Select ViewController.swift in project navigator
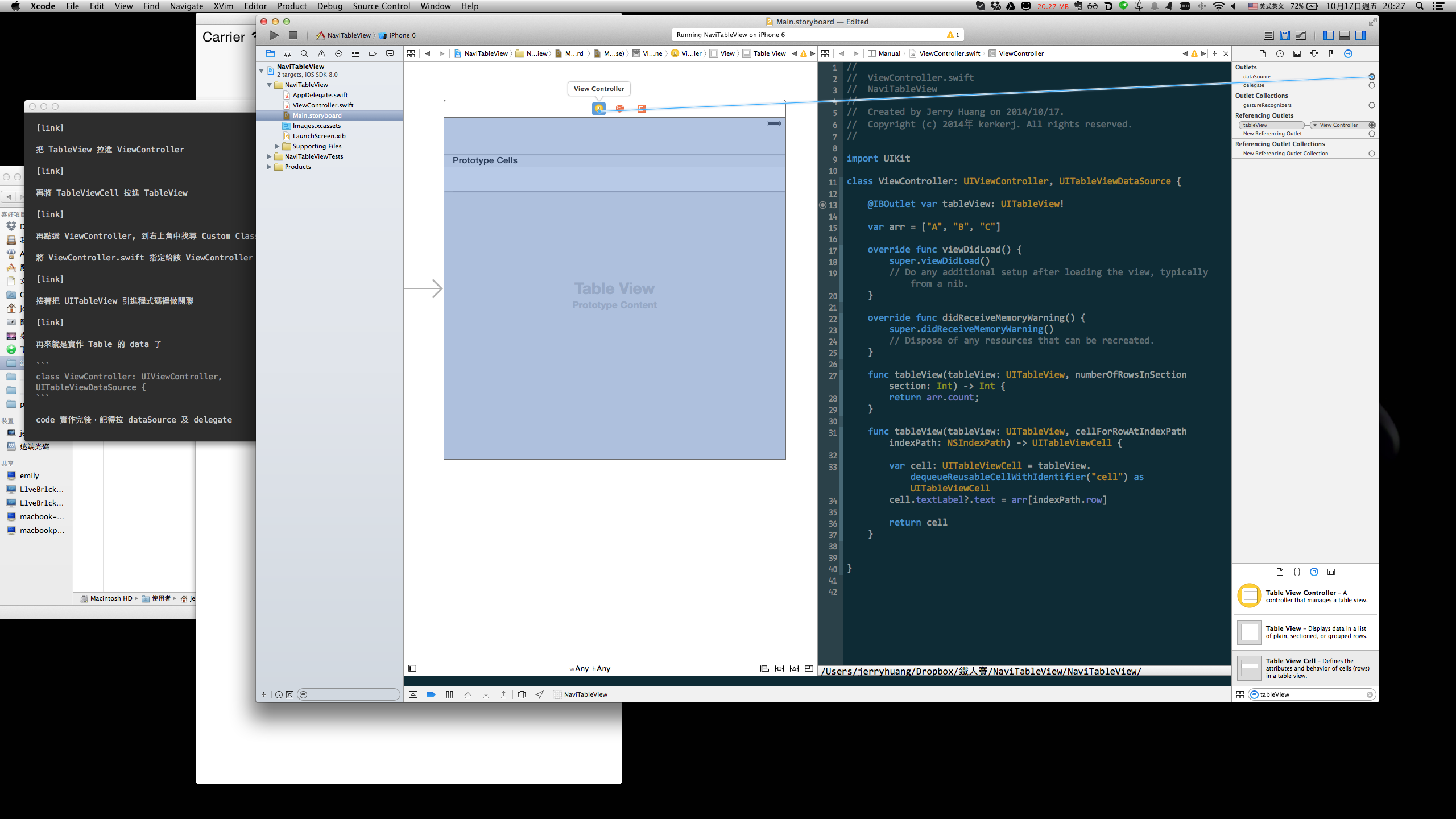 pos(322,105)
